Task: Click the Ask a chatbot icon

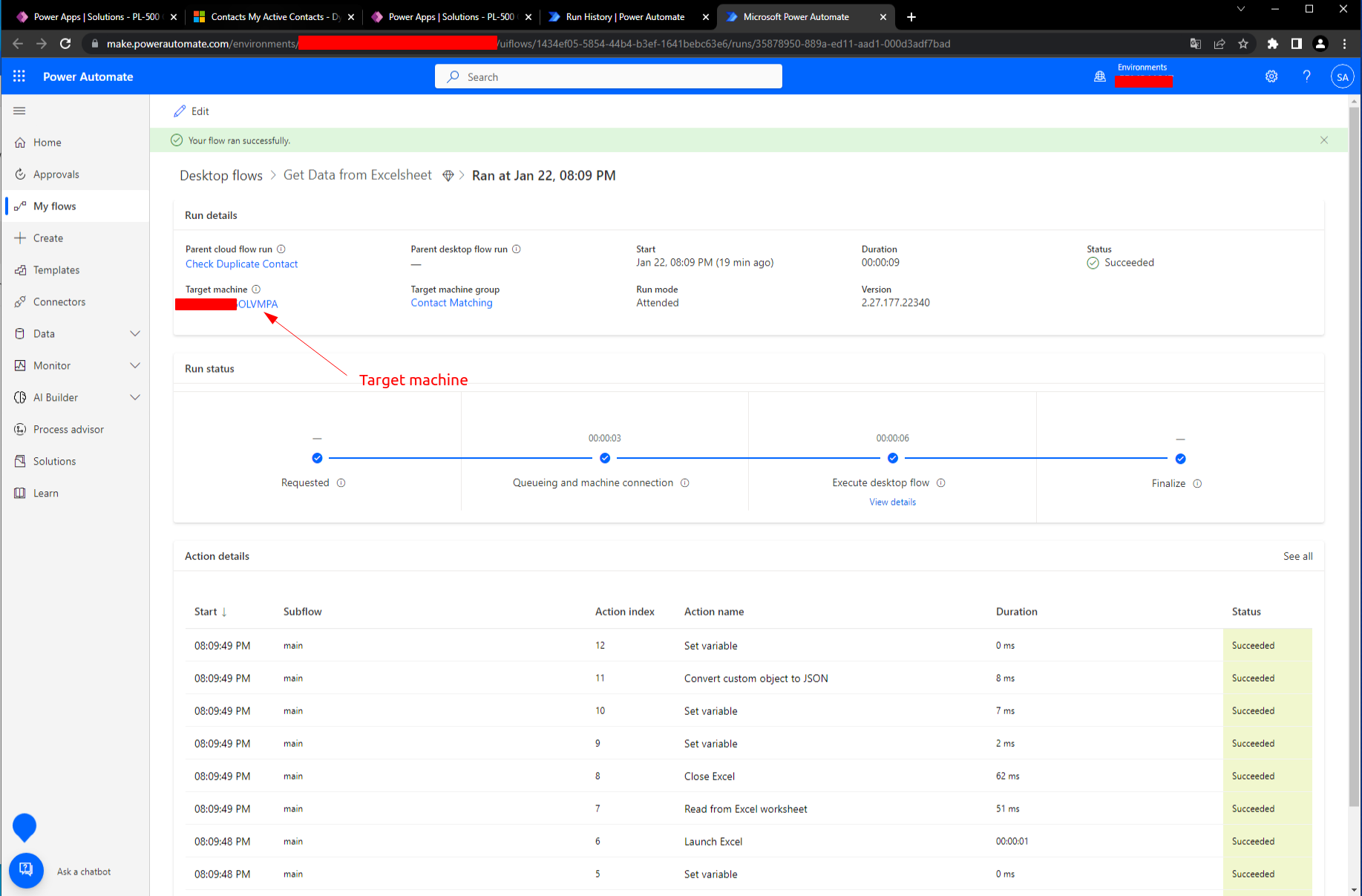Action: click(26, 870)
